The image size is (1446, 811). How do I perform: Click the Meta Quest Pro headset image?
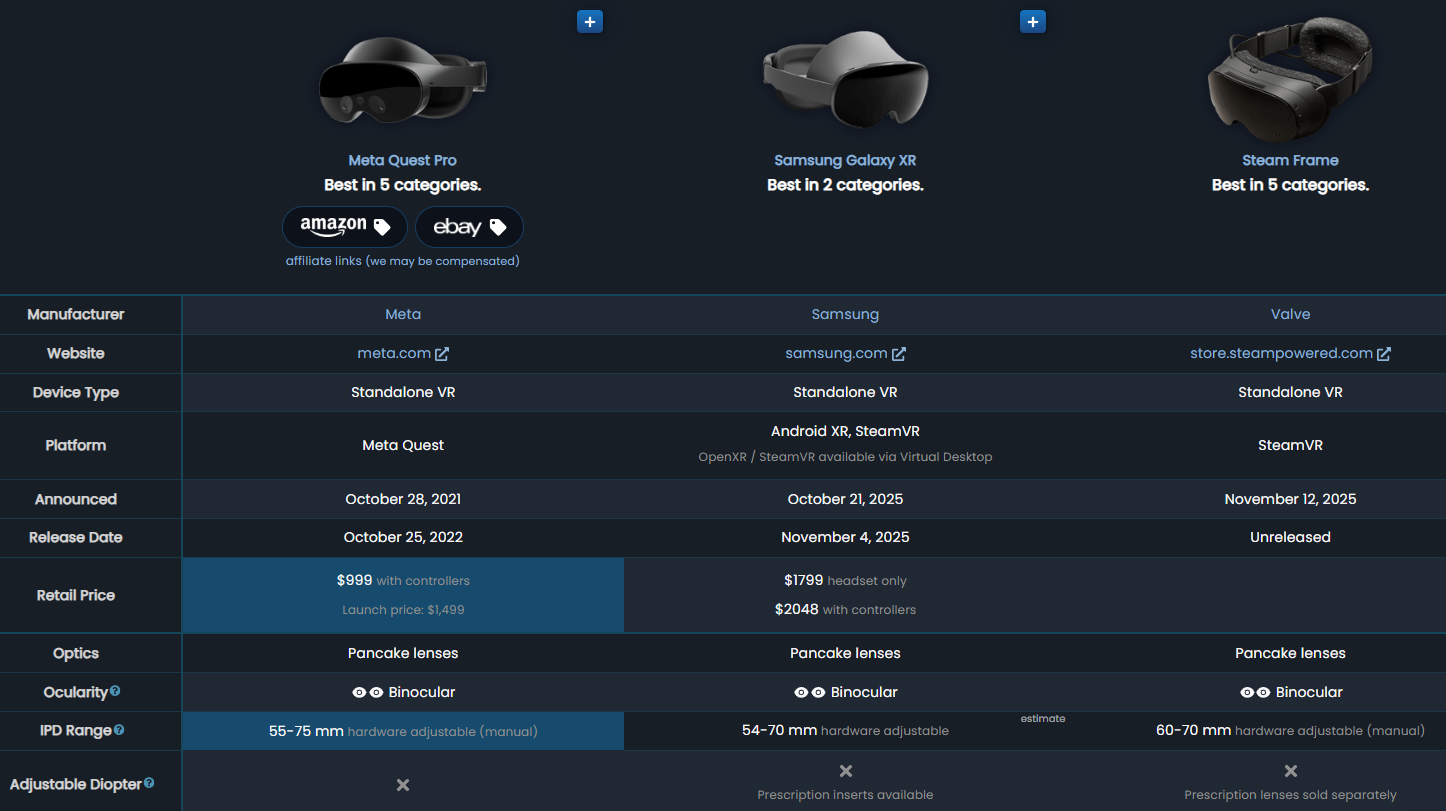(x=403, y=81)
